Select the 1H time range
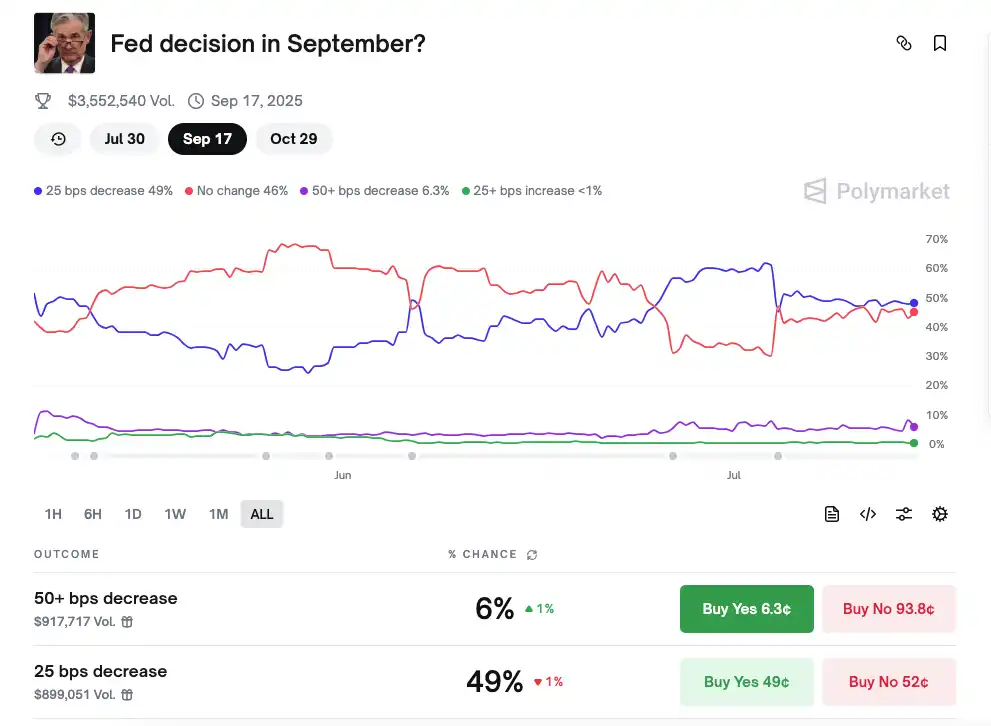Viewport: 991px width, 726px height. [x=53, y=514]
